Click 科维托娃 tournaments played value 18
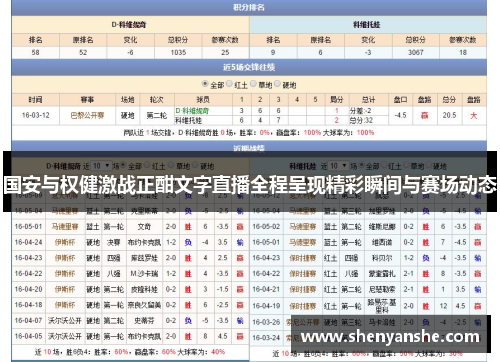Viewport: 500px width, 362px height. click(x=463, y=52)
